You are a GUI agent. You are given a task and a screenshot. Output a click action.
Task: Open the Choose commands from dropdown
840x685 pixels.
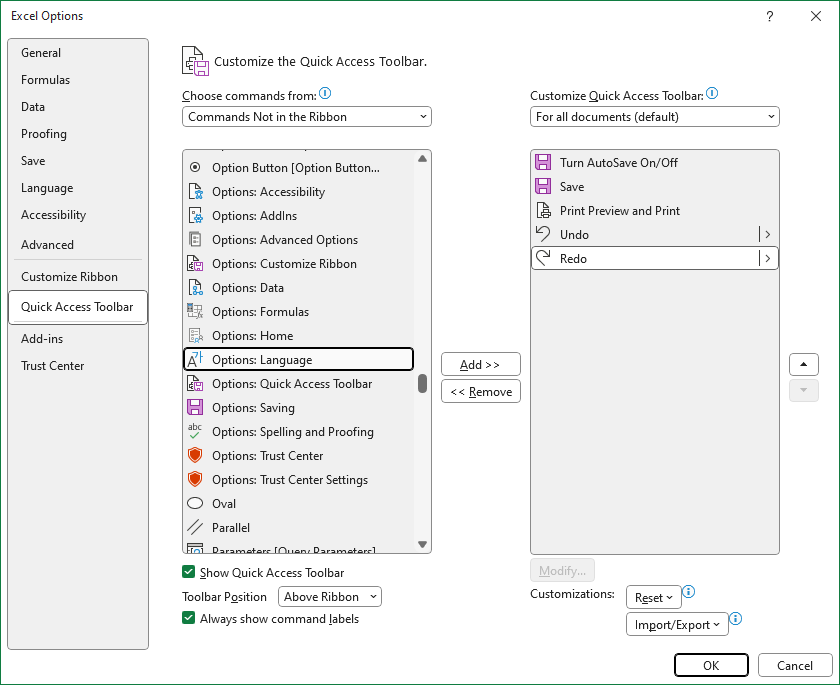point(307,117)
